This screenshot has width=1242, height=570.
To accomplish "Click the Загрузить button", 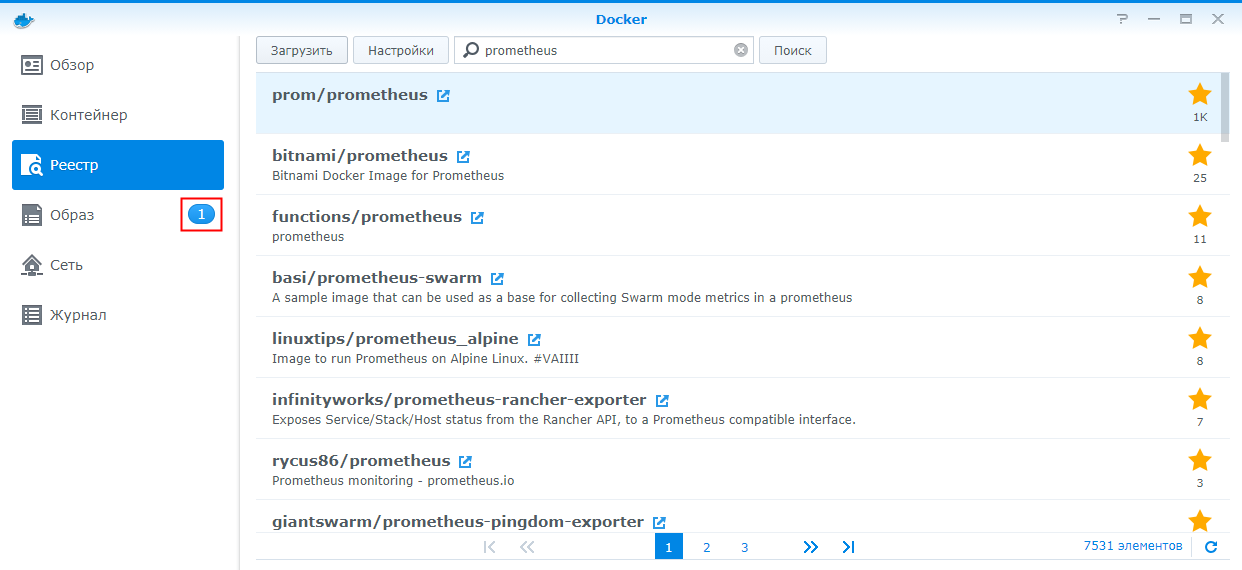I will click(x=301, y=50).
